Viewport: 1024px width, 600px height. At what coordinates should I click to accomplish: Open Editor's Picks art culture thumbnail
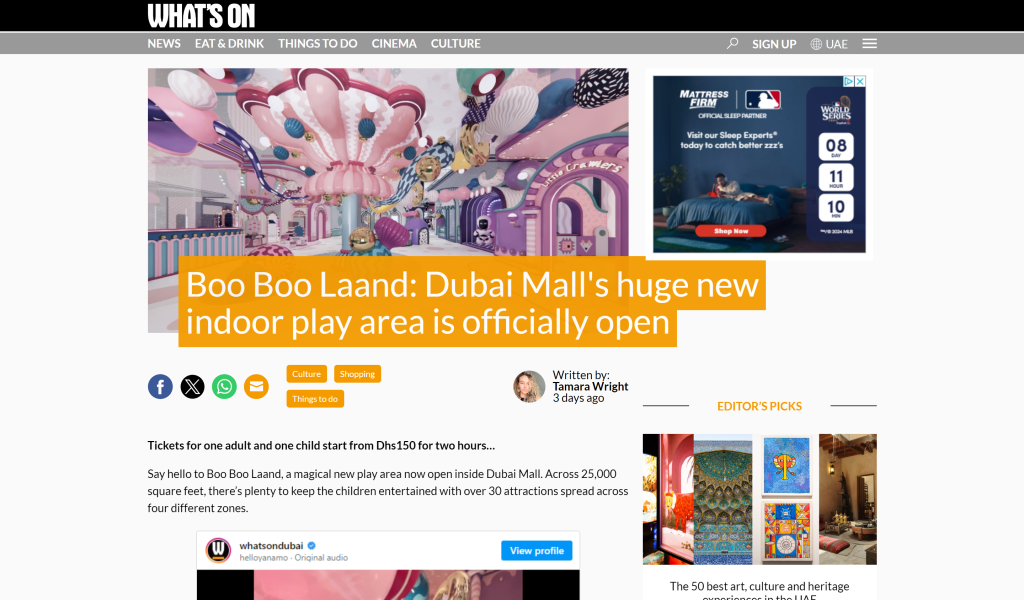(x=760, y=499)
